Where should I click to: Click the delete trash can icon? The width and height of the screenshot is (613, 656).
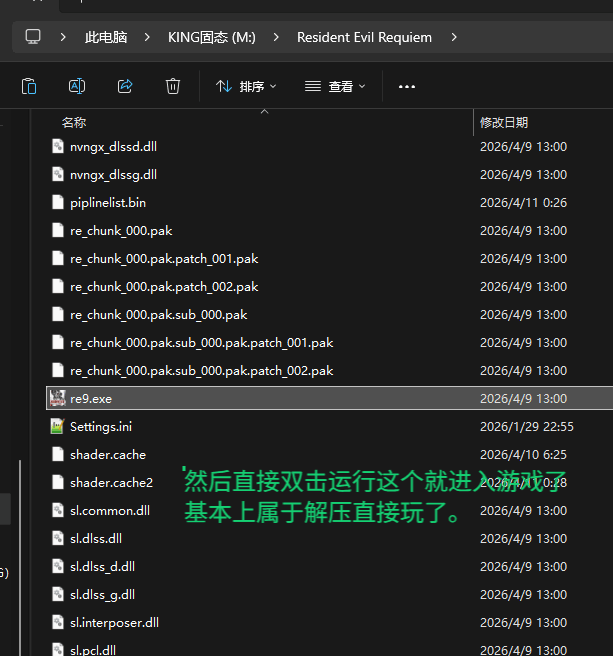[173, 87]
